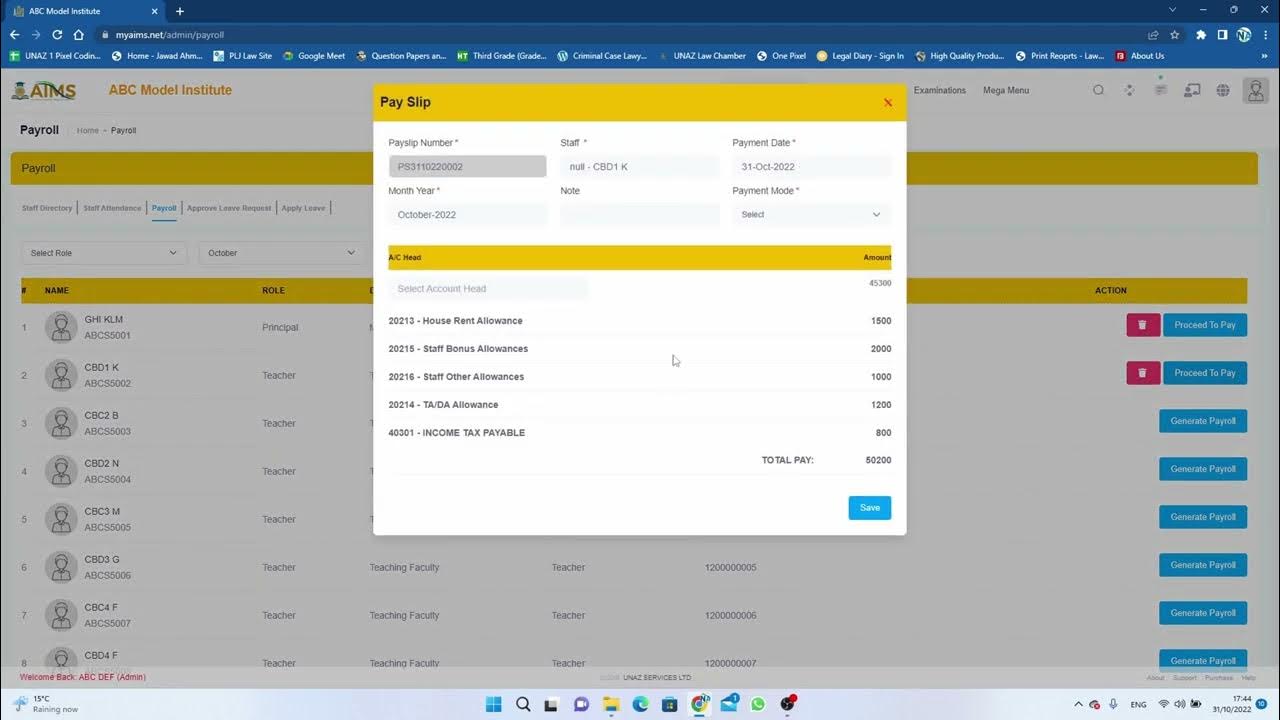
Task: Open the Windows Start menu
Action: click(x=494, y=704)
